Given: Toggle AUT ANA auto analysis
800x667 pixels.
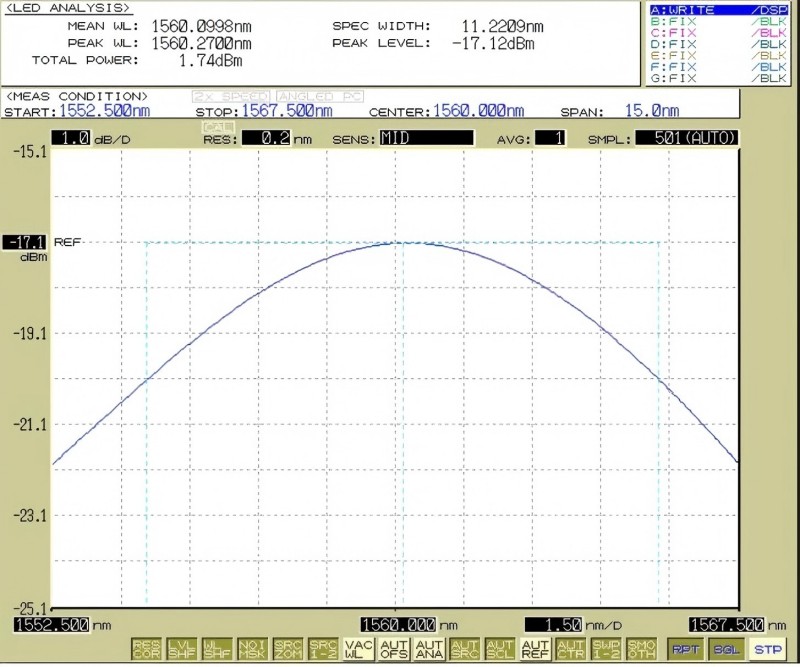Looking at the screenshot, I should coord(429,649).
